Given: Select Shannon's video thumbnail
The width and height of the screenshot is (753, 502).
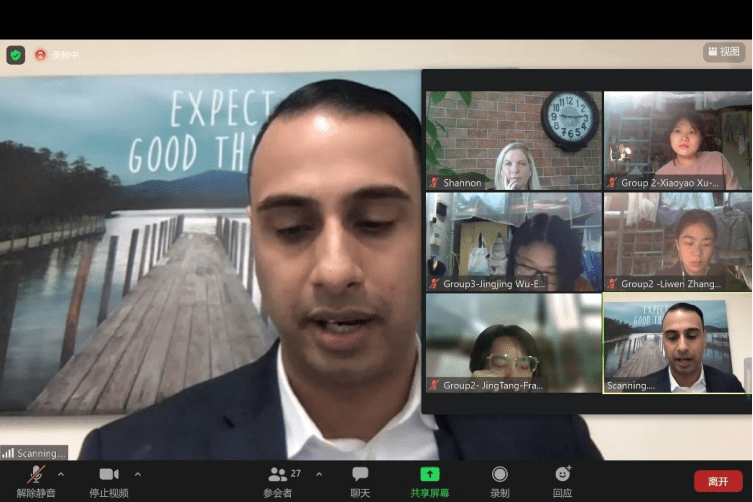Looking at the screenshot, I should [x=514, y=140].
